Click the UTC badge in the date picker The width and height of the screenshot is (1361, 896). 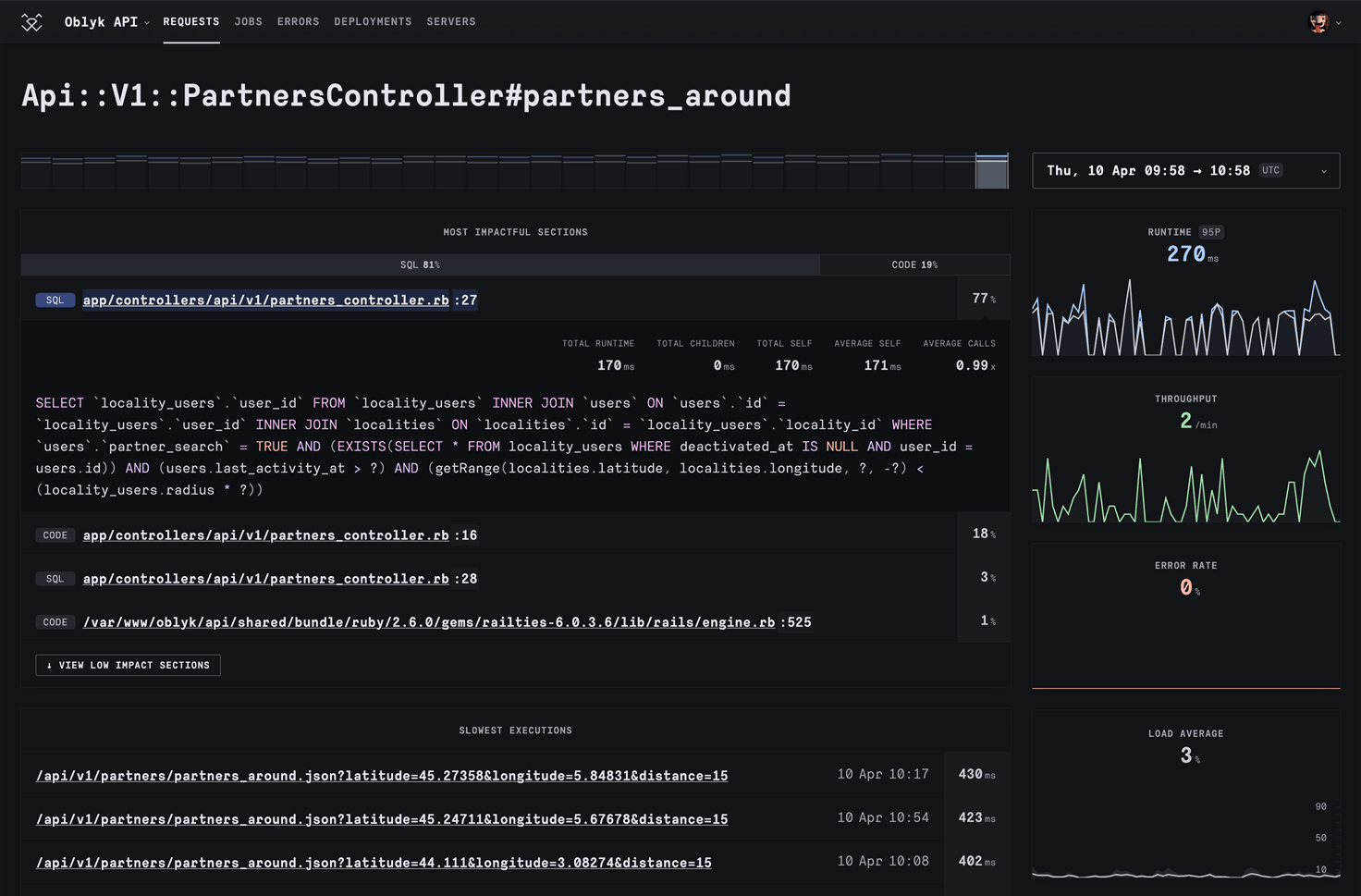tap(1270, 170)
